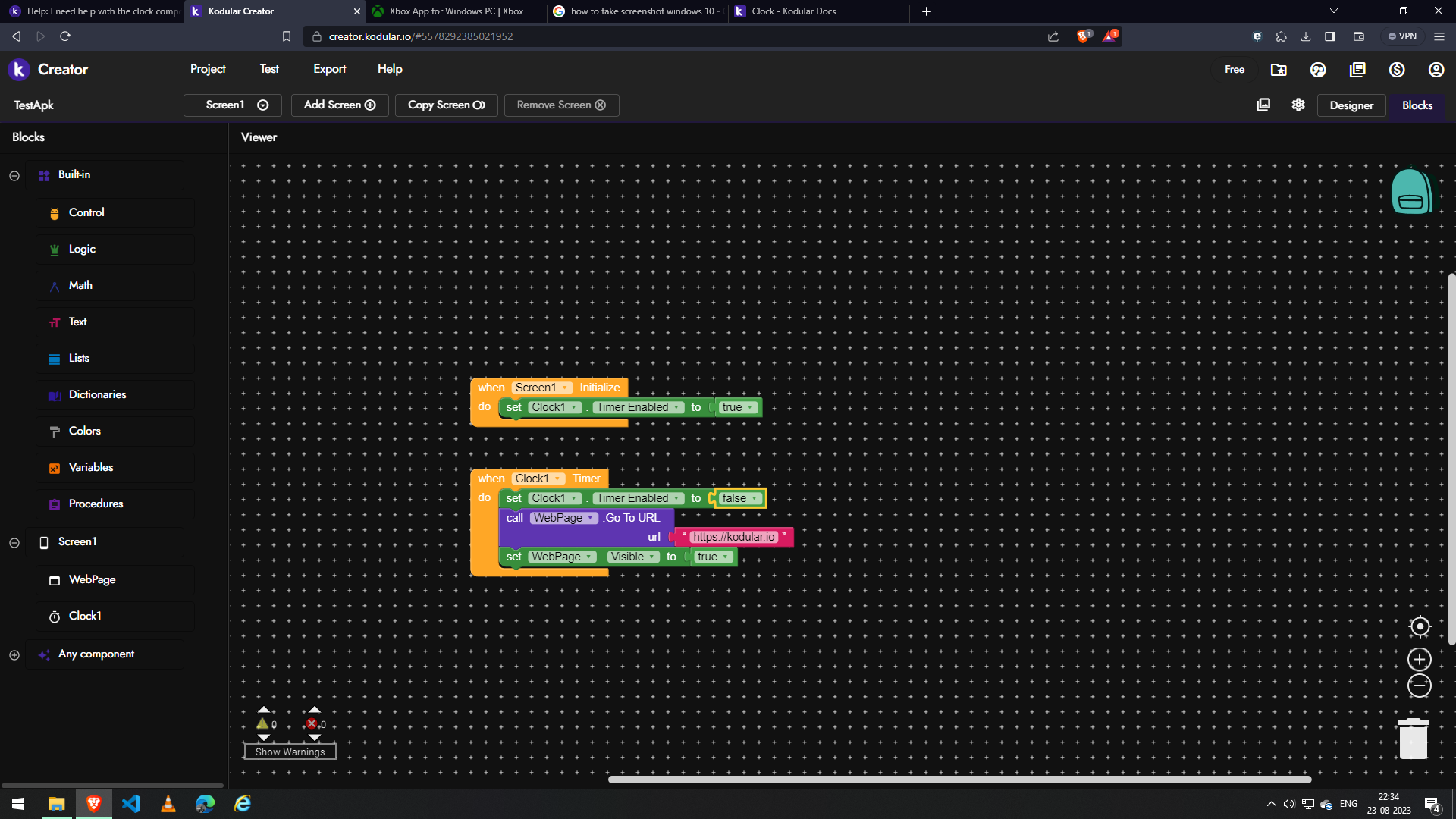
Task: Collapse the Built-in blocks section
Action: [x=14, y=175]
